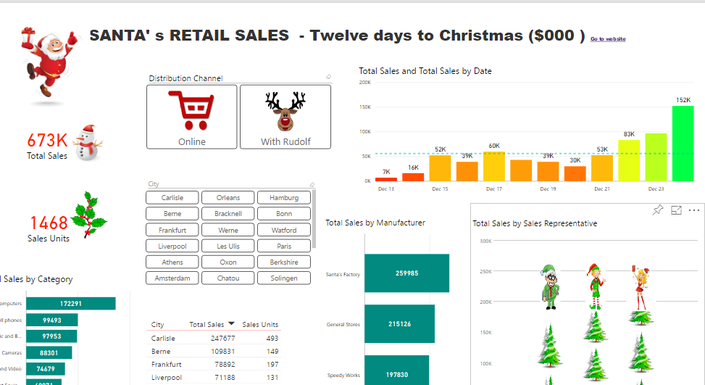Toggle the Hamburg city filter
Viewport: 705px width, 385px height.
[284, 197]
